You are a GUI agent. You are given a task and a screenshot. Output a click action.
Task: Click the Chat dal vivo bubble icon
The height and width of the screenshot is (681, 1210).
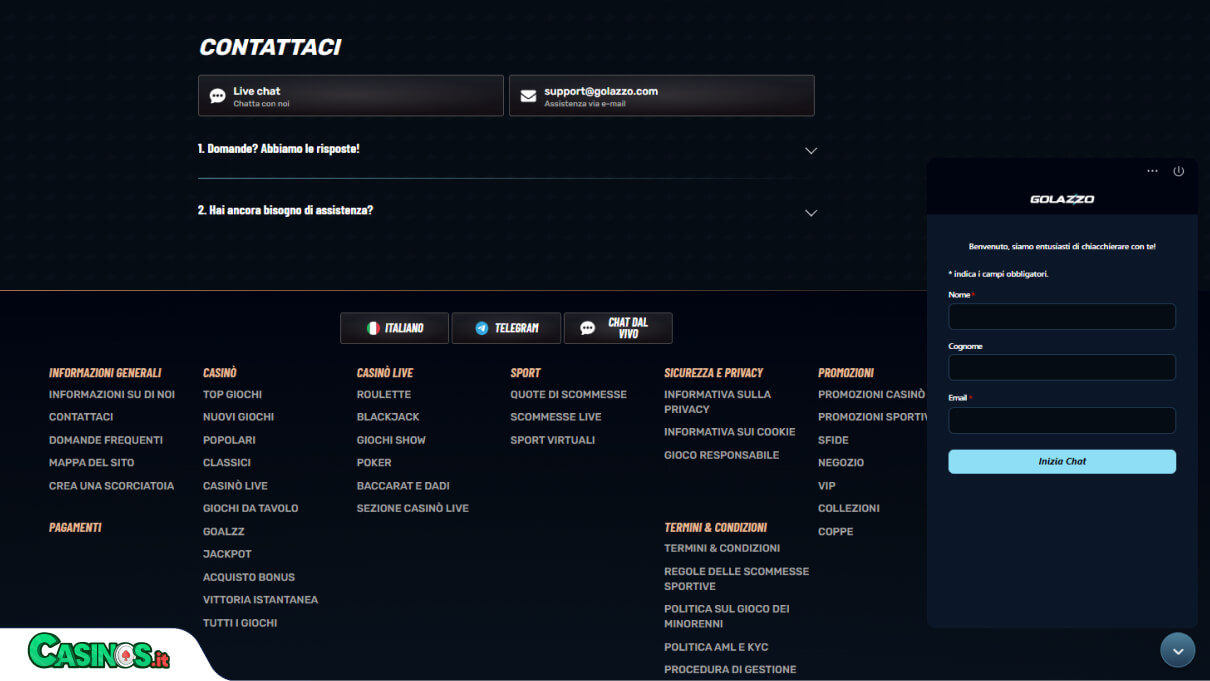coord(588,328)
